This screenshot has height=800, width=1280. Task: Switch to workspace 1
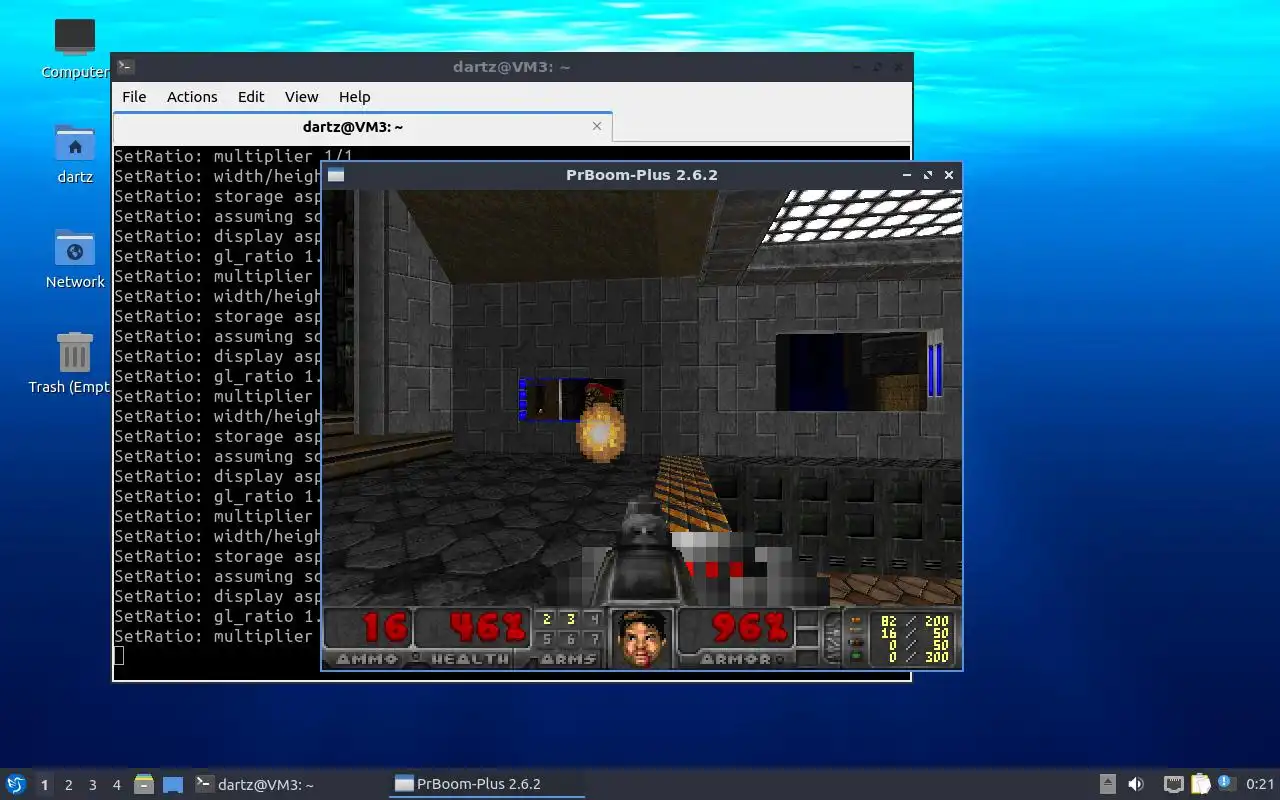click(x=44, y=785)
